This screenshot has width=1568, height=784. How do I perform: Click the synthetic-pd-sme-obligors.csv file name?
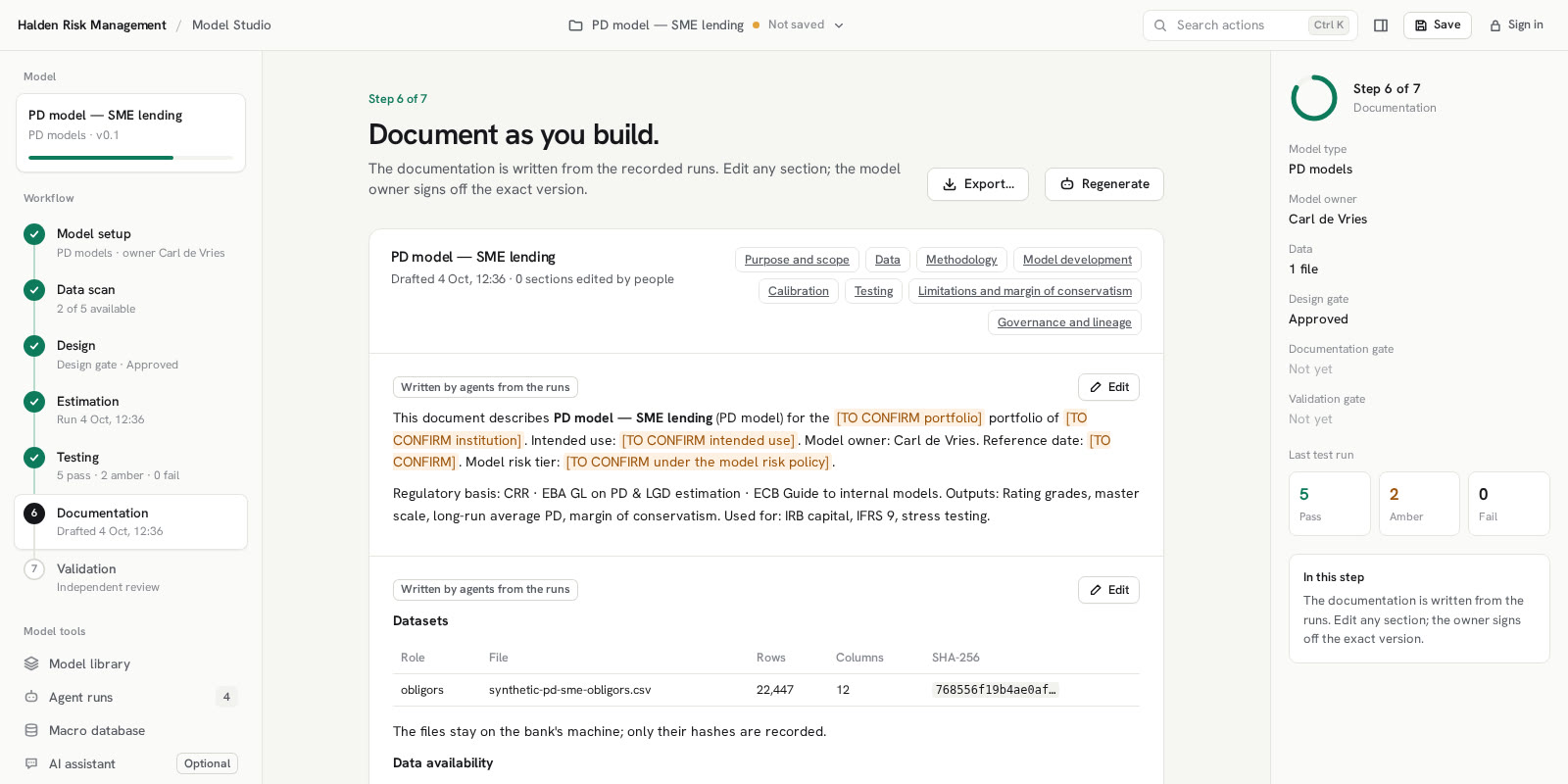[570, 690]
